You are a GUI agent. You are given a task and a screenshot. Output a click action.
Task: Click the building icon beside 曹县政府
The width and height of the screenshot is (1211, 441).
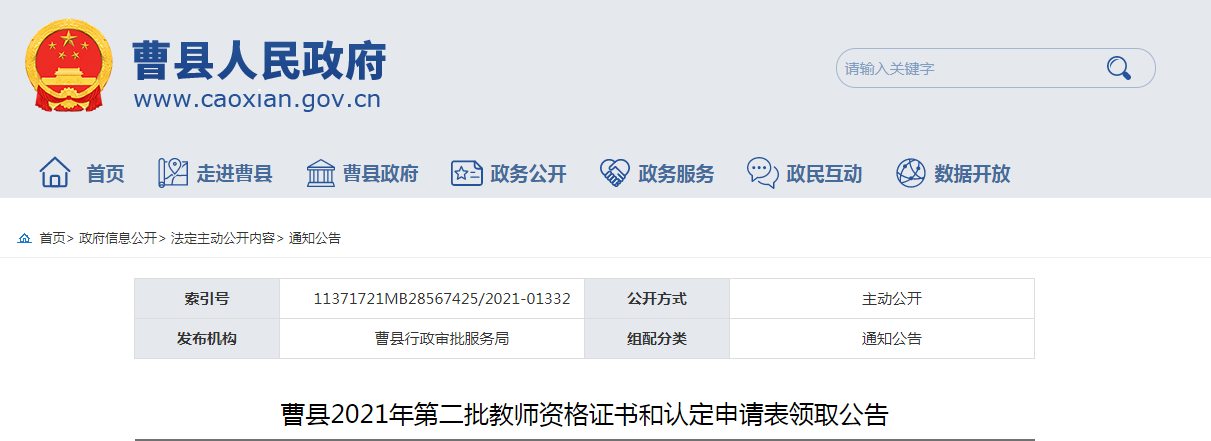pos(321,173)
